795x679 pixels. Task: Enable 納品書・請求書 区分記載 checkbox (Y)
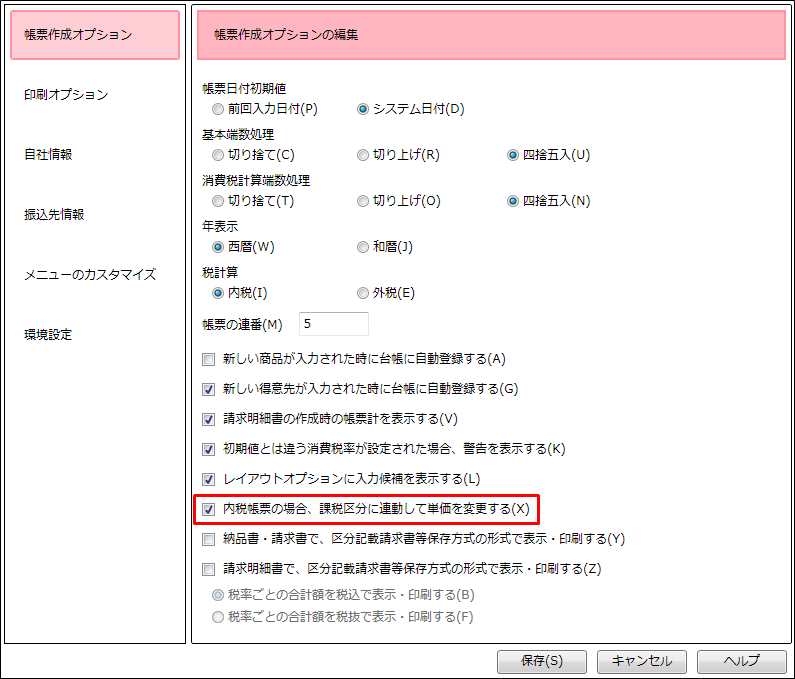208,539
